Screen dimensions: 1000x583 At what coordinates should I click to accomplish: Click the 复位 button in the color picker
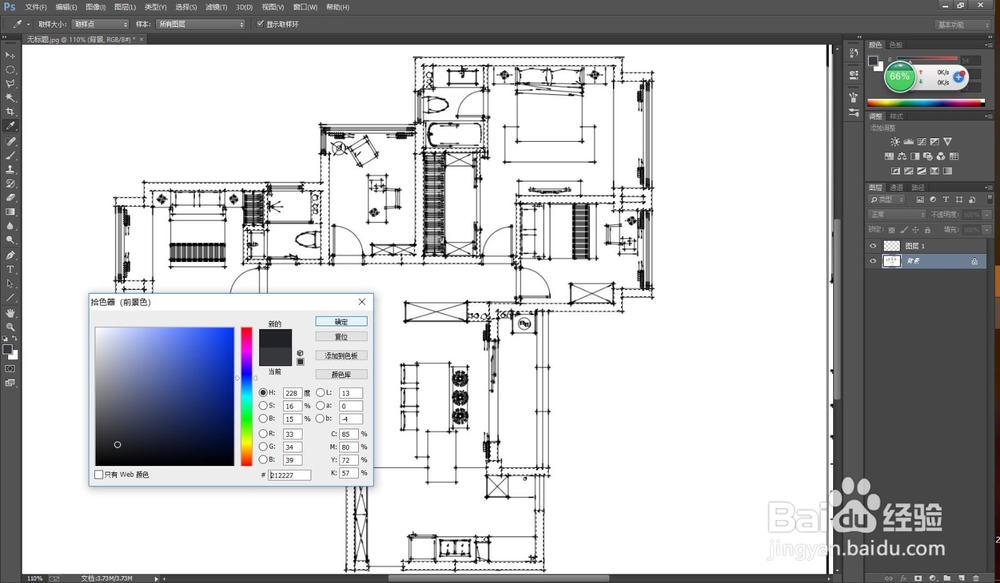[341, 337]
